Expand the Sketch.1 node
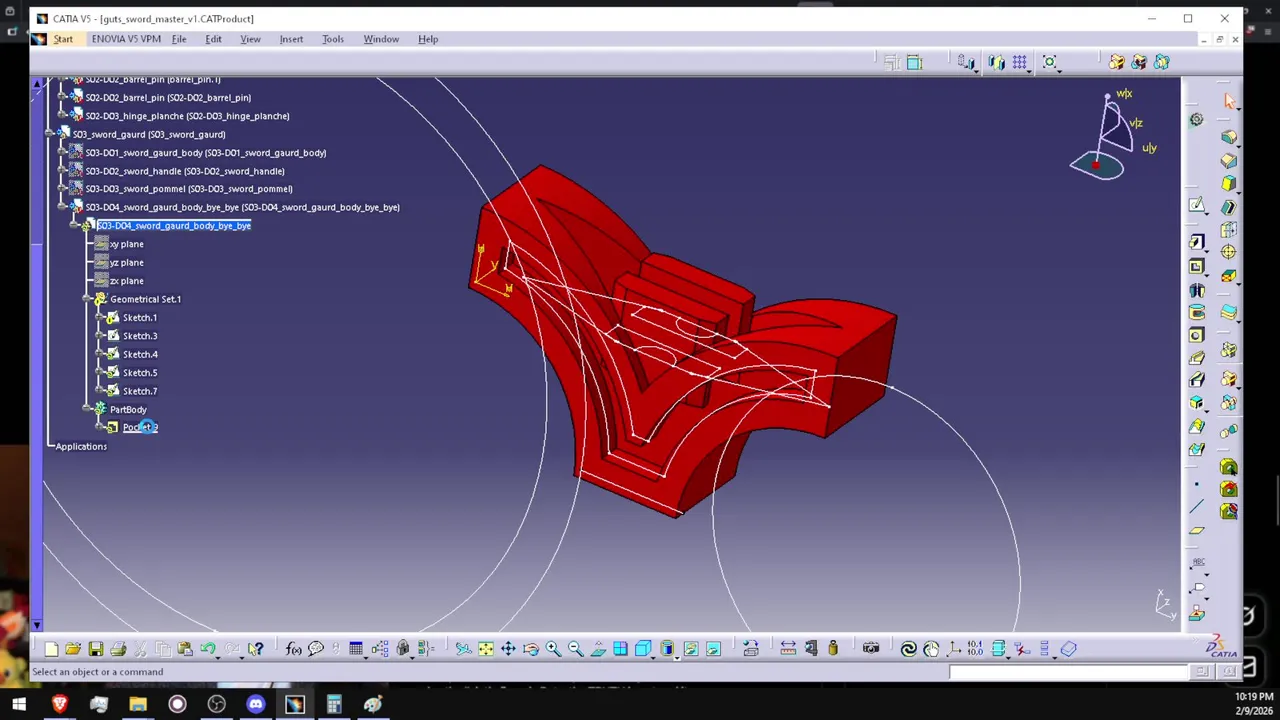The height and width of the screenshot is (720, 1280). (x=99, y=318)
